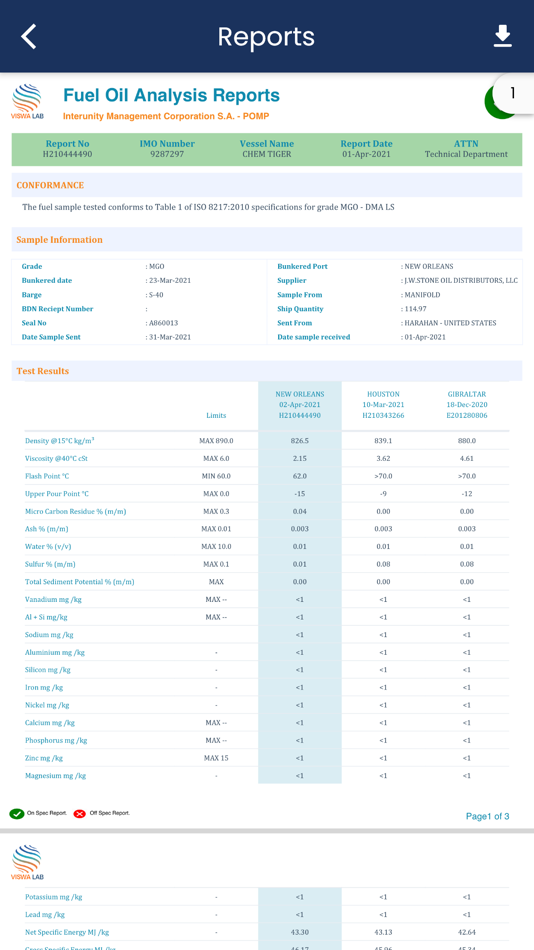
Task: Select Gibraltar density value 880.0
Action: click(x=466, y=440)
